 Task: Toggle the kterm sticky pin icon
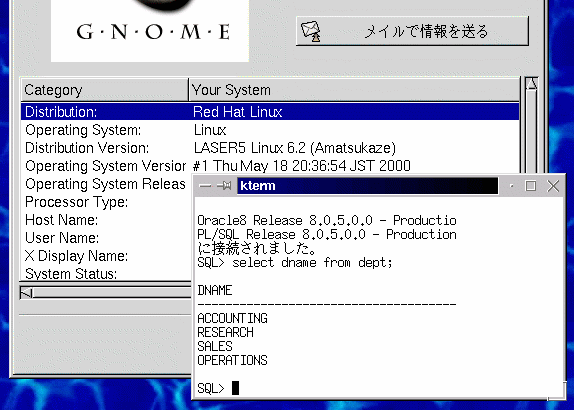click(224, 186)
